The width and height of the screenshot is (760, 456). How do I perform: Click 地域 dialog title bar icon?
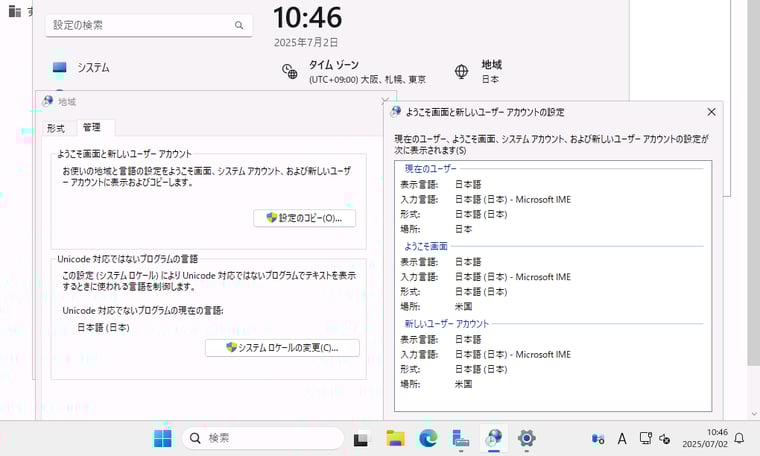[x=48, y=101]
